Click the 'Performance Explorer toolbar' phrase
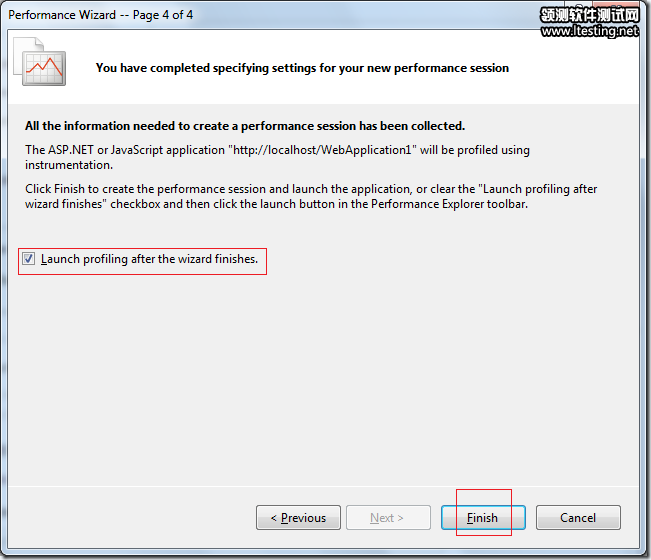The width and height of the screenshot is (651, 560). [449, 204]
